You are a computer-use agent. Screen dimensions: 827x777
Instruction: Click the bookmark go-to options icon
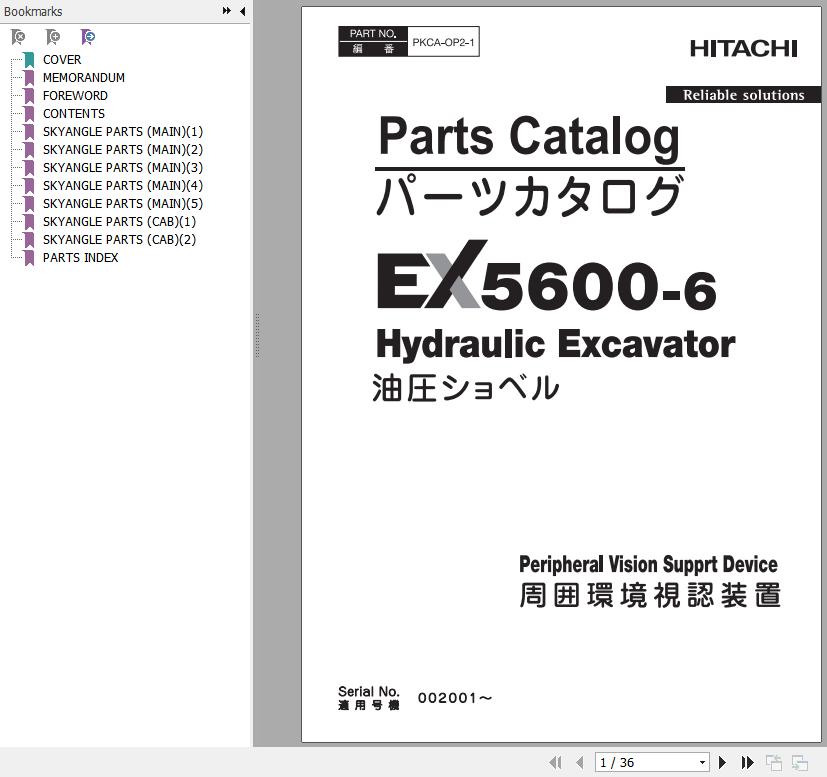point(88,37)
